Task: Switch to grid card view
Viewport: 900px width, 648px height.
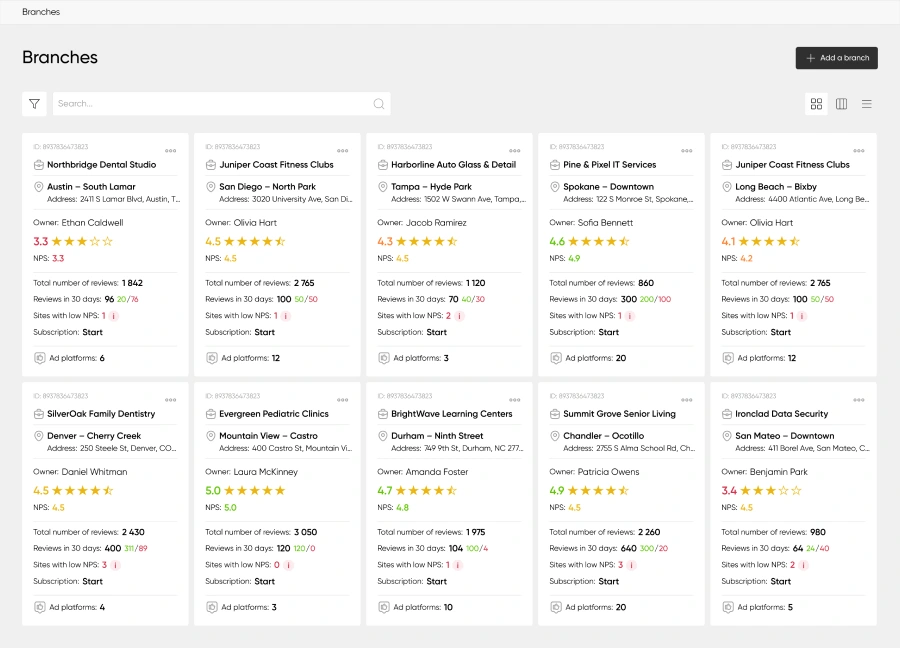Action: 816,104
